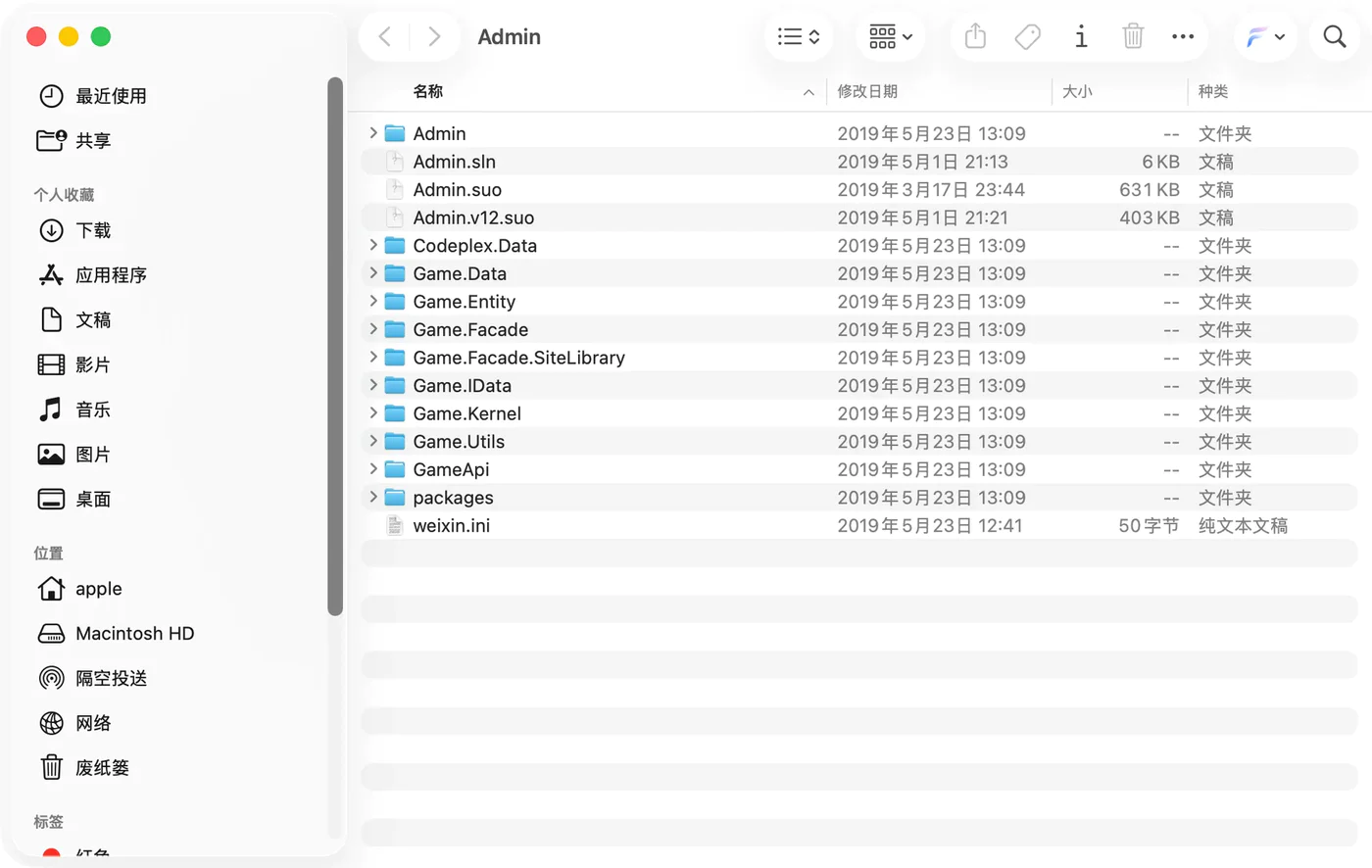Open 影片 movies in sidebar
Image resolution: width=1372 pixels, height=868 pixels.
[x=73, y=365]
